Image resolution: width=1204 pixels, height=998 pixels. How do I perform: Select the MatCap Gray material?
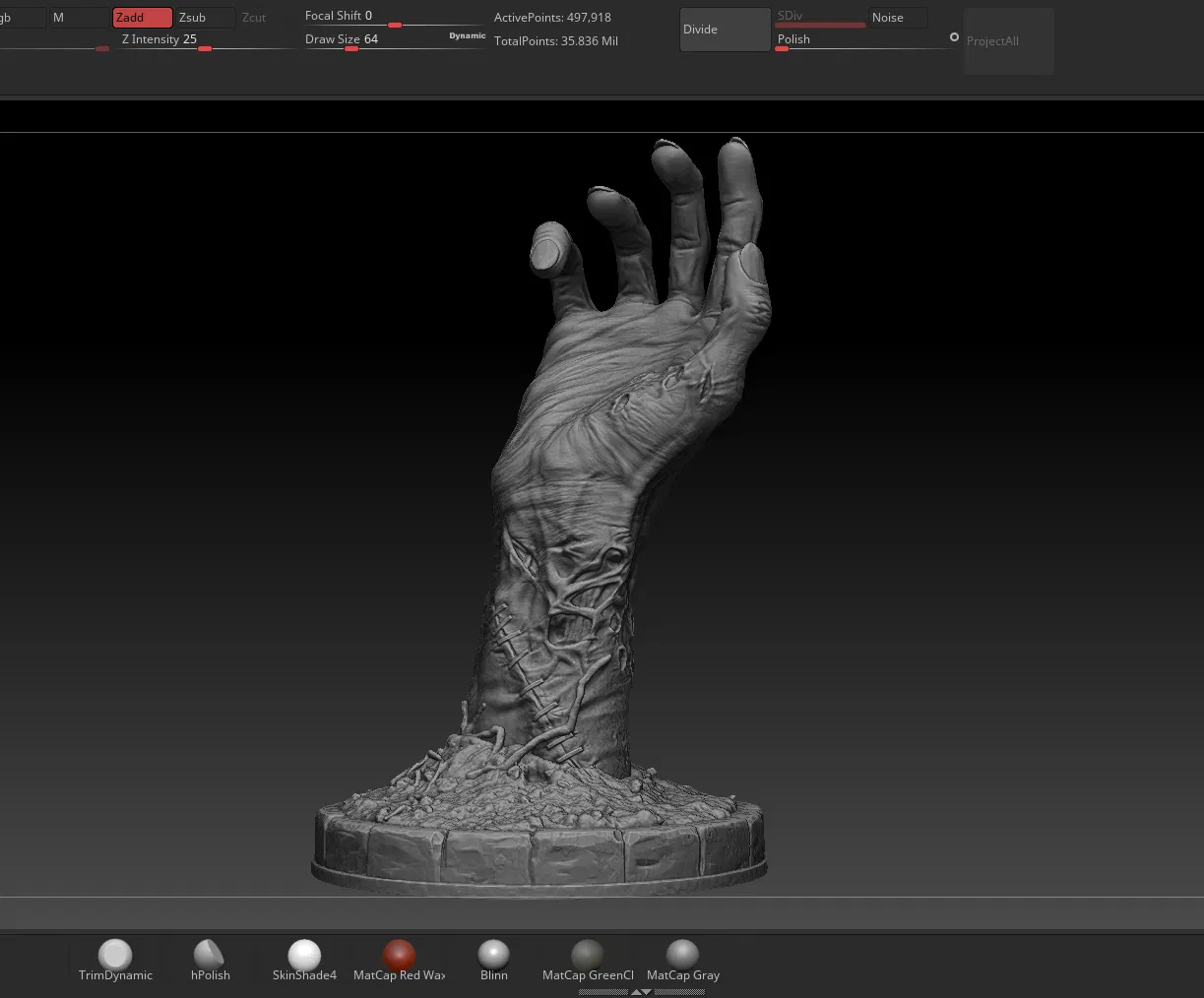tap(682, 955)
